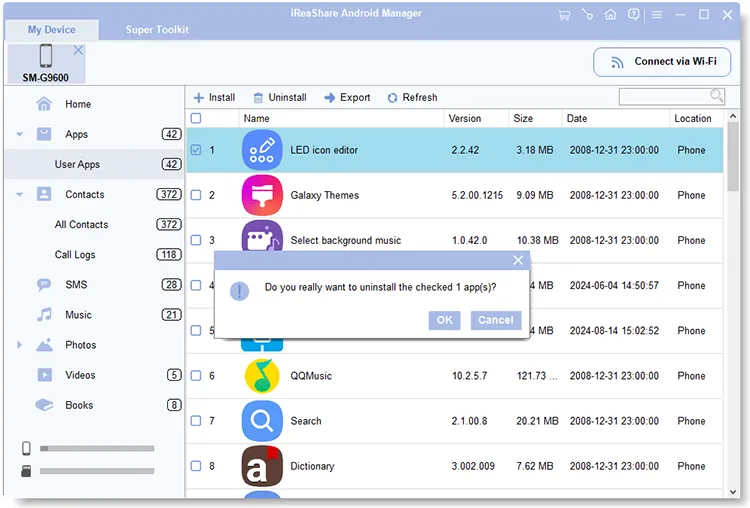The image size is (750, 508).
Task: Click the exclamation icon in the dialog
Action: (x=239, y=290)
